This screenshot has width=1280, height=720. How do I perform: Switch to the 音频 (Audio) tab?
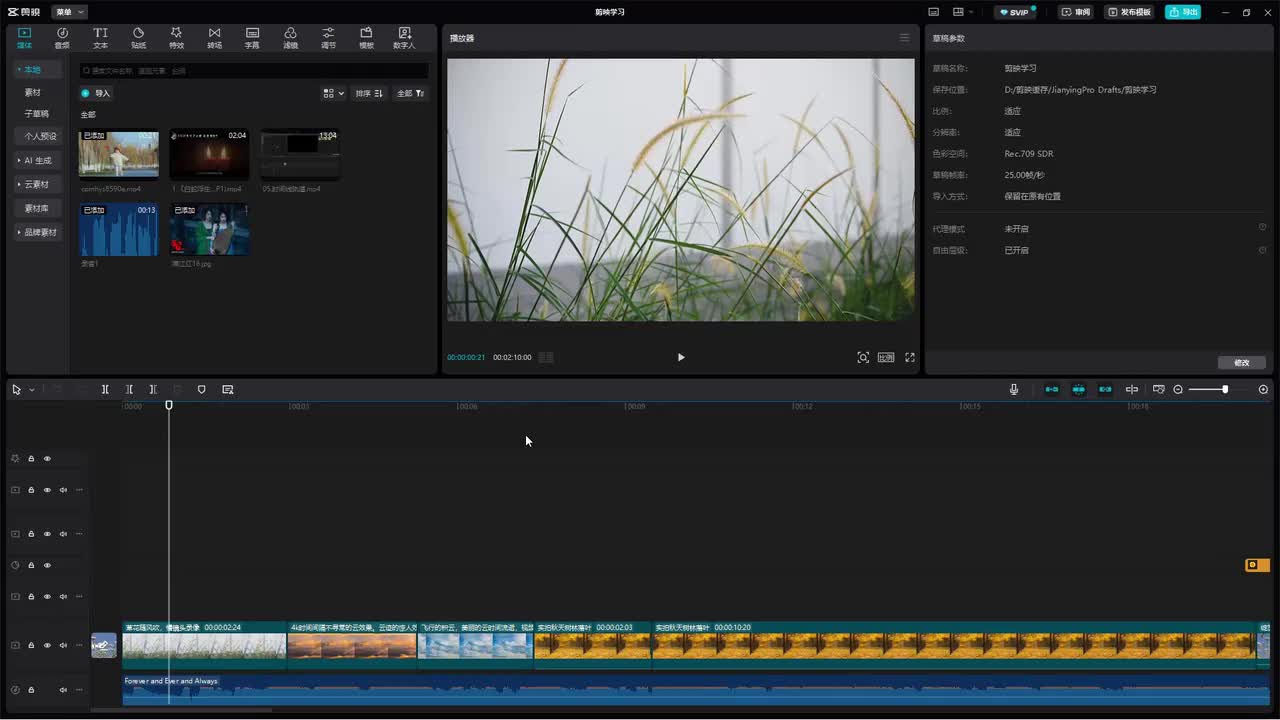click(x=62, y=38)
